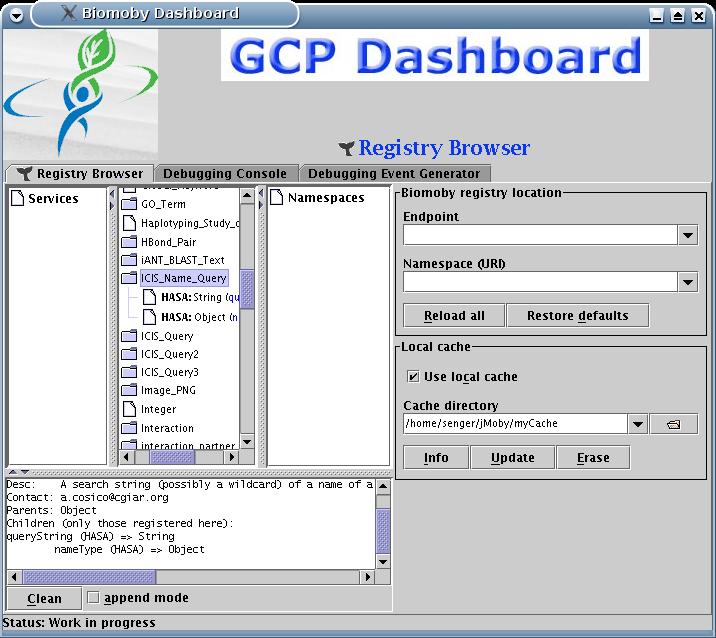Open the Cache directory dropdown arrow
The width and height of the screenshot is (716, 638).
(x=638, y=424)
